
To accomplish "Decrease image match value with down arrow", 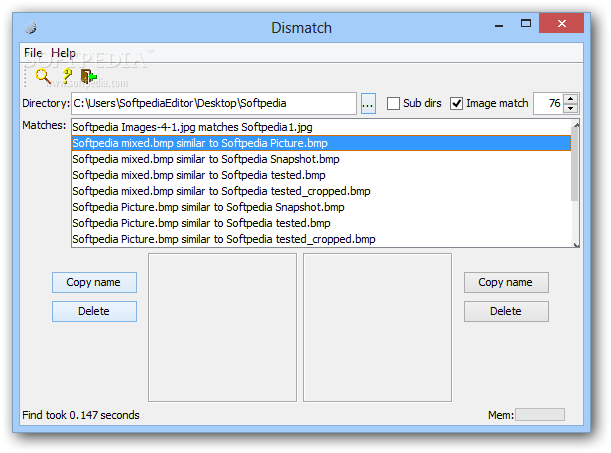I will tap(570, 108).
